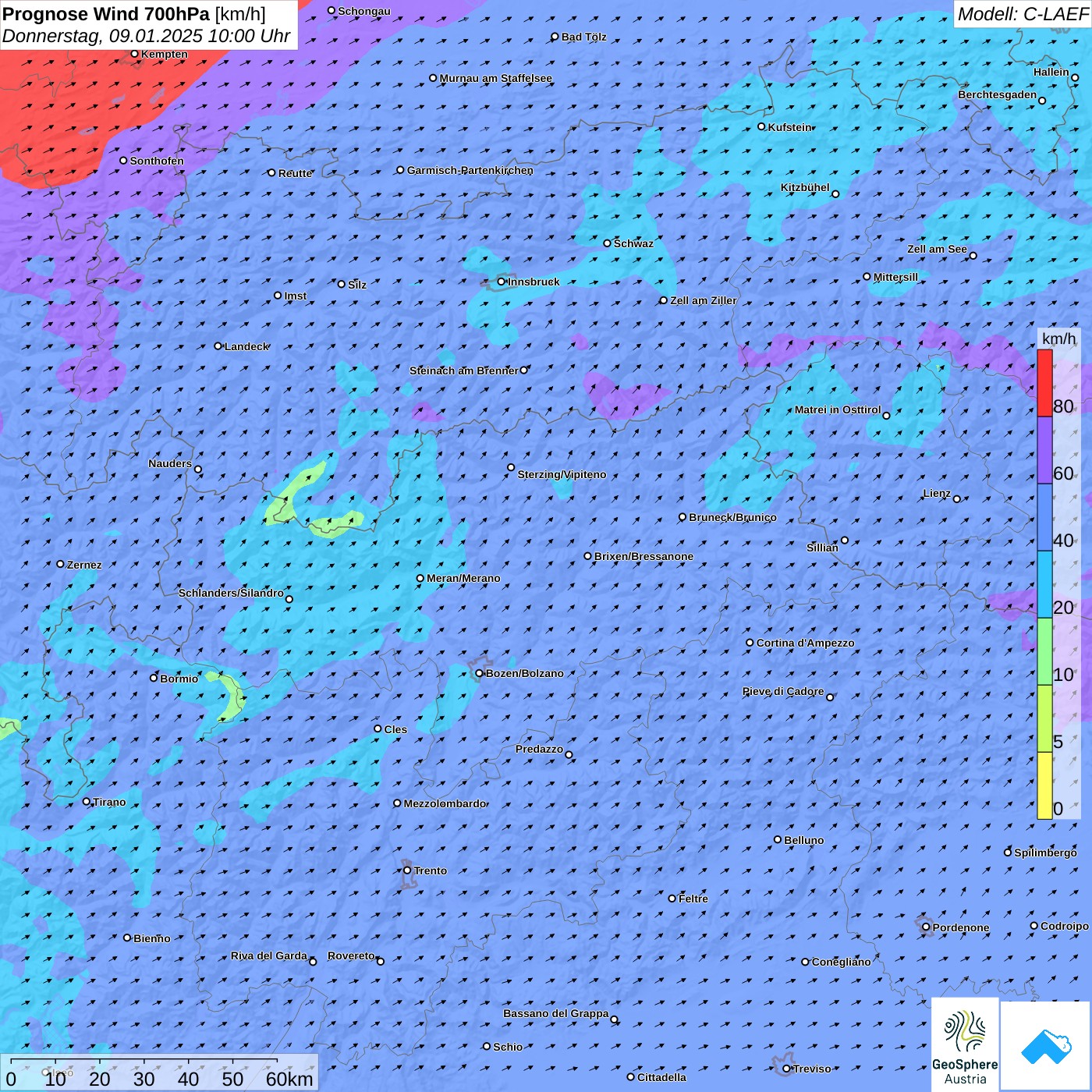This screenshot has height=1092, width=1092.
Task: Click the 'Matrei in Osttirol' label
Action: 838,409
